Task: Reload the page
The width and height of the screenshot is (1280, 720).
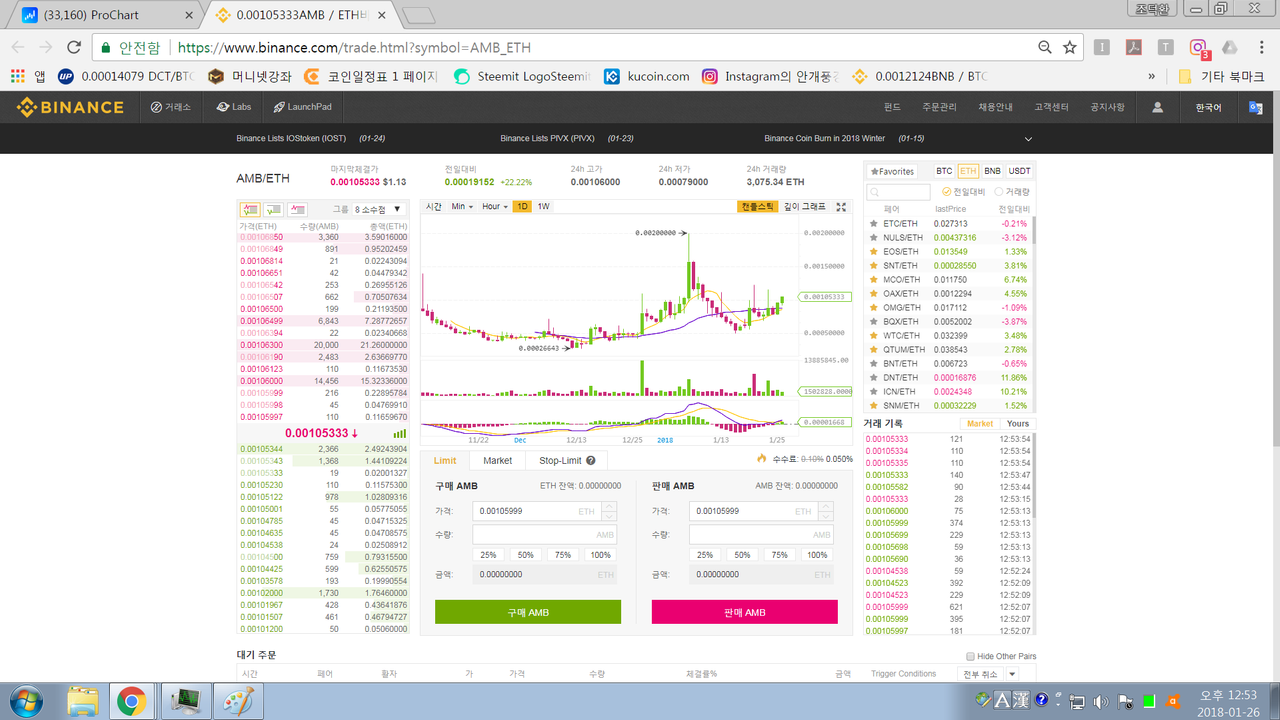Action: tap(74, 47)
